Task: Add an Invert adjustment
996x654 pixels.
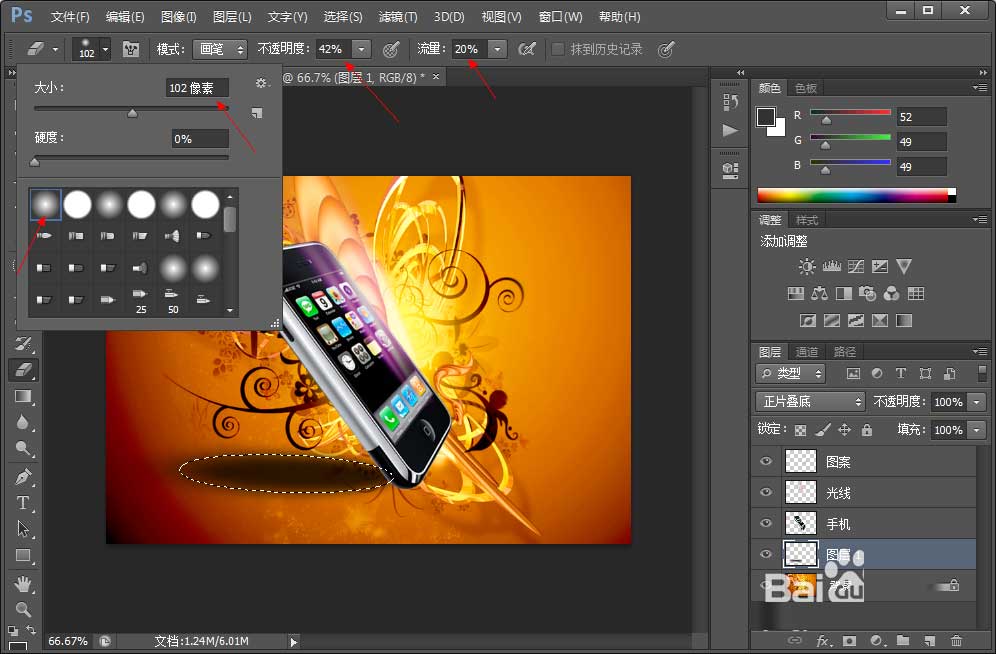Action: [807, 321]
